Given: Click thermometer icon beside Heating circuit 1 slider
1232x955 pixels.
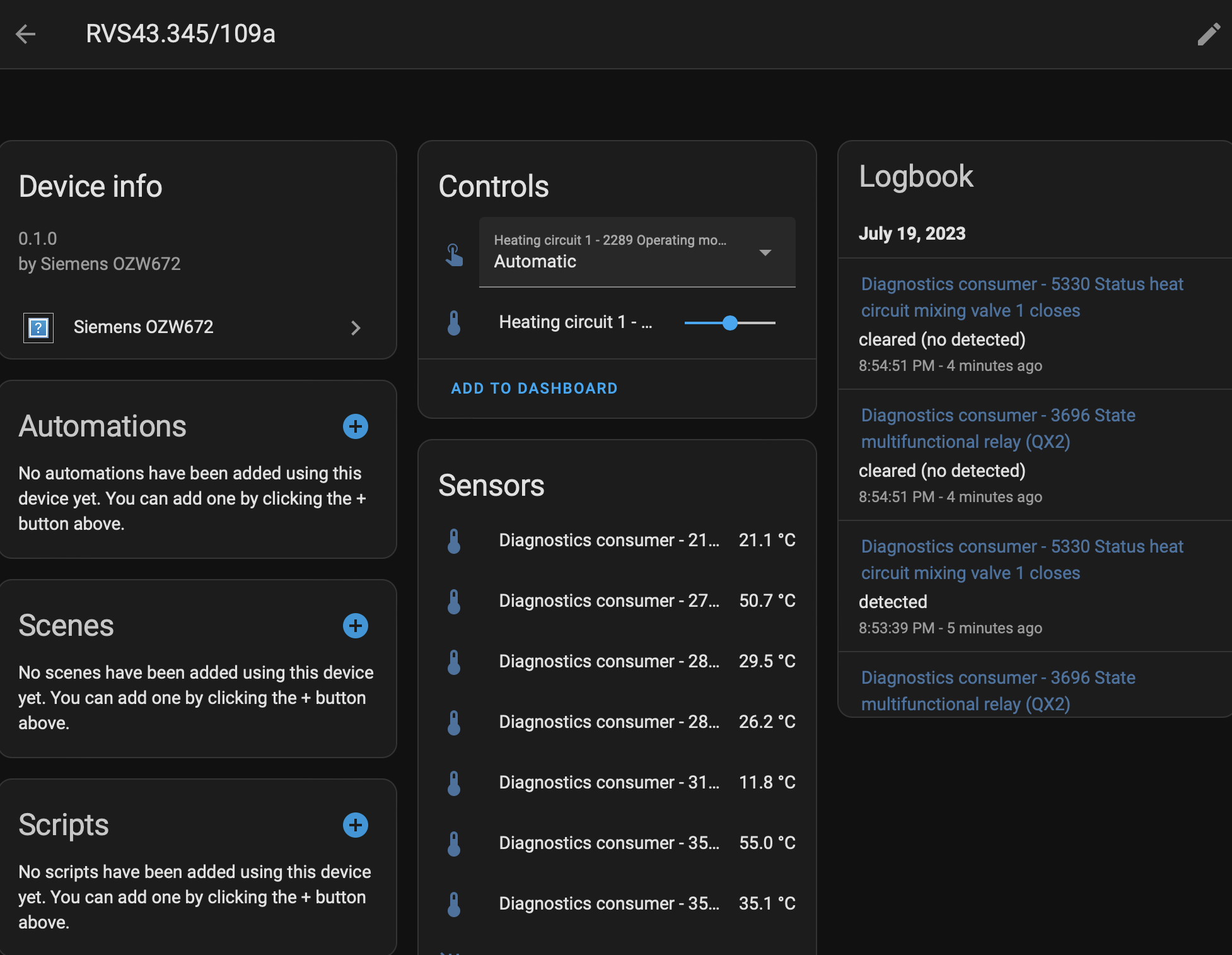Looking at the screenshot, I should click(x=454, y=322).
